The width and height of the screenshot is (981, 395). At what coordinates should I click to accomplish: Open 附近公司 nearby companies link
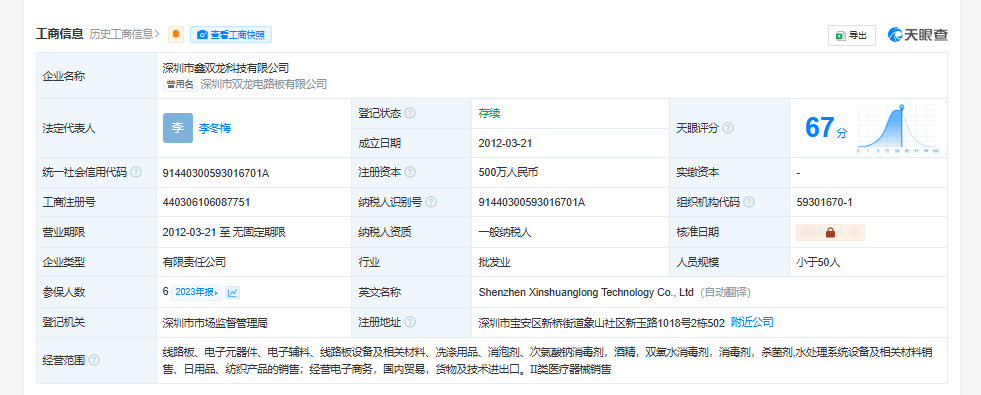(752, 322)
